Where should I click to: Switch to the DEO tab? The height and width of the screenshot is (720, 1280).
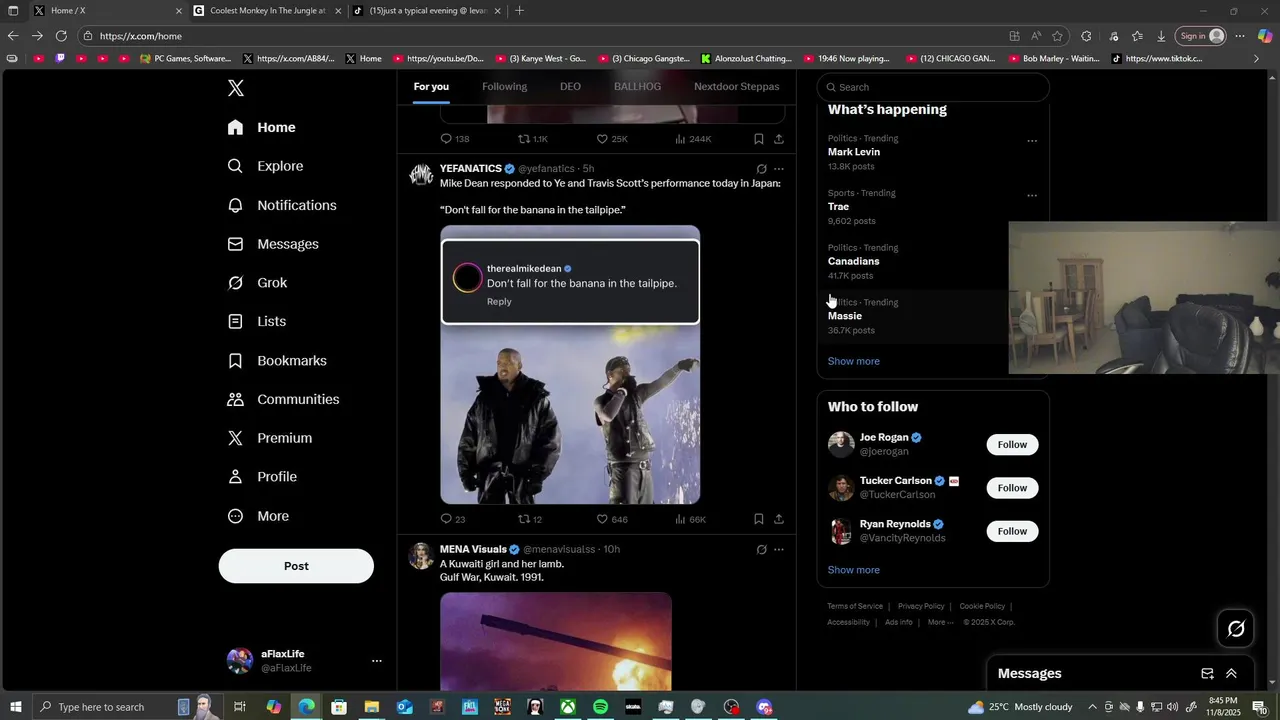pyautogui.click(x=570, y=87)
